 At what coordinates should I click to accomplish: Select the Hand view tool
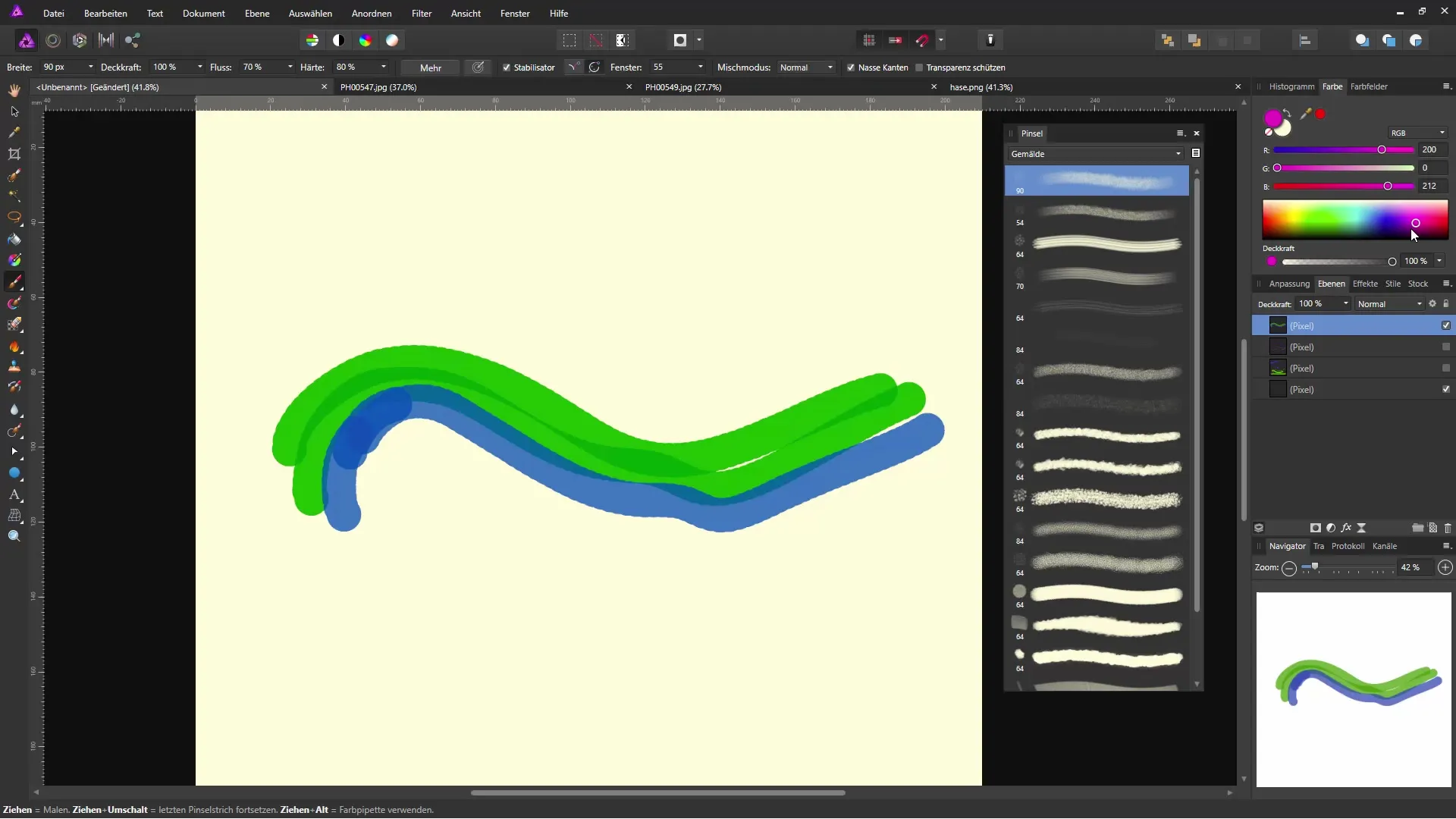(x=14, y=90)
